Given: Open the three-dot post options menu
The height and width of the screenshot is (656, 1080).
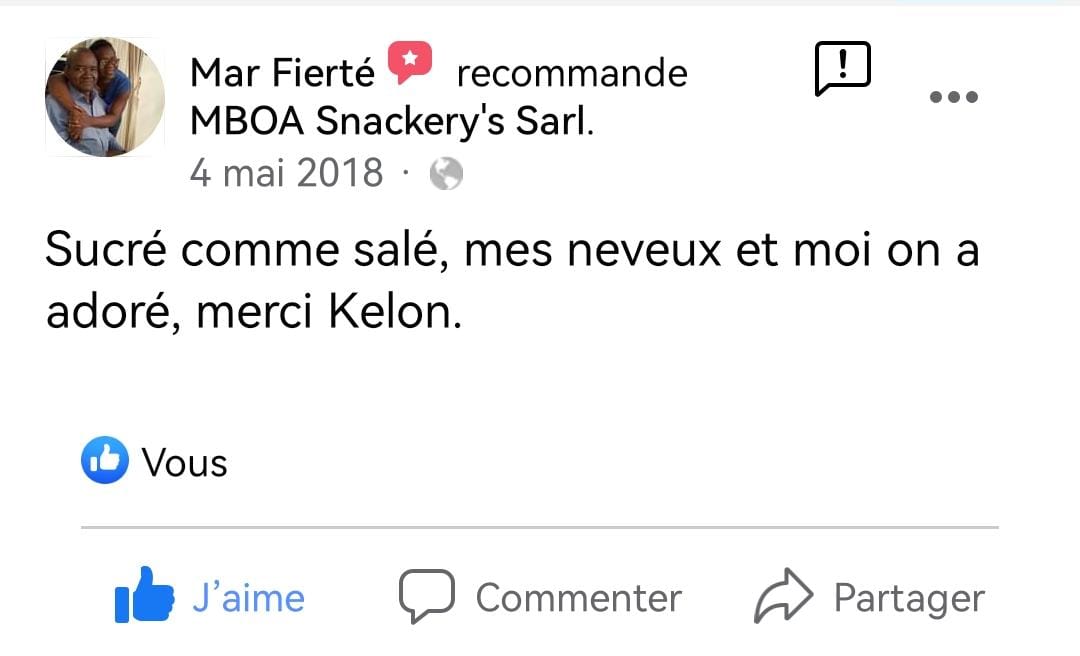Looking at the screenshot, I should pos(953,97).
